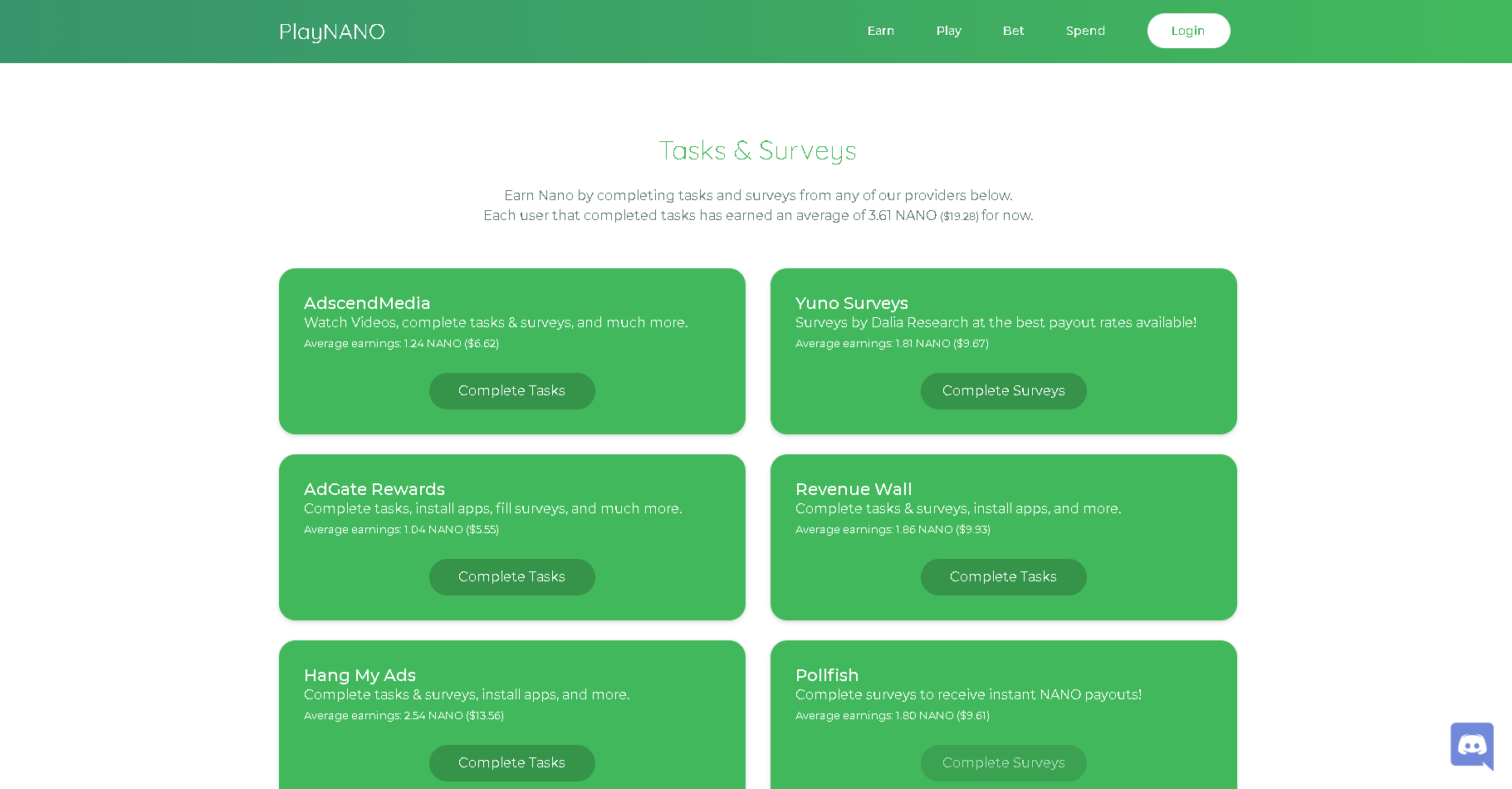Select the AdscendMedia card title
Screen dimensions: 1512x789
[x=367, y=303]
